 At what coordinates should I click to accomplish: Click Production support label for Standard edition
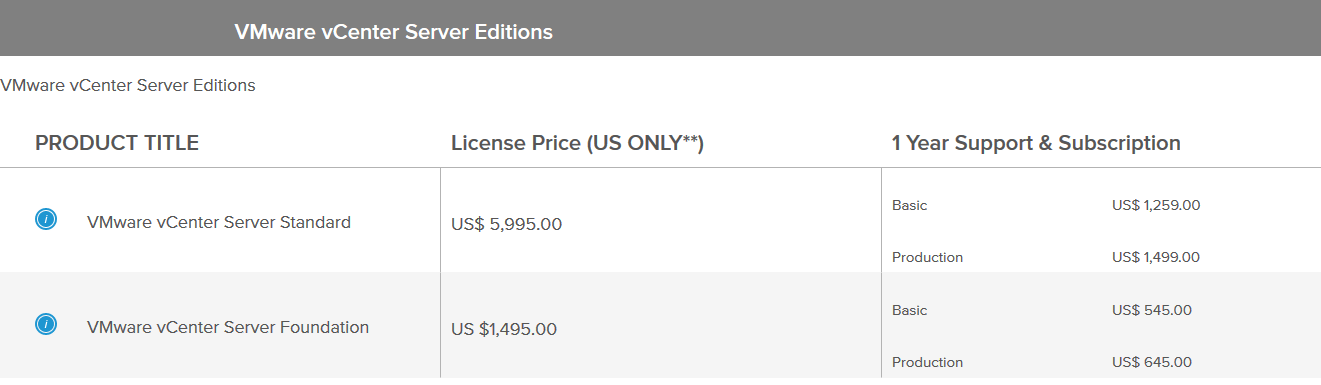927,257
